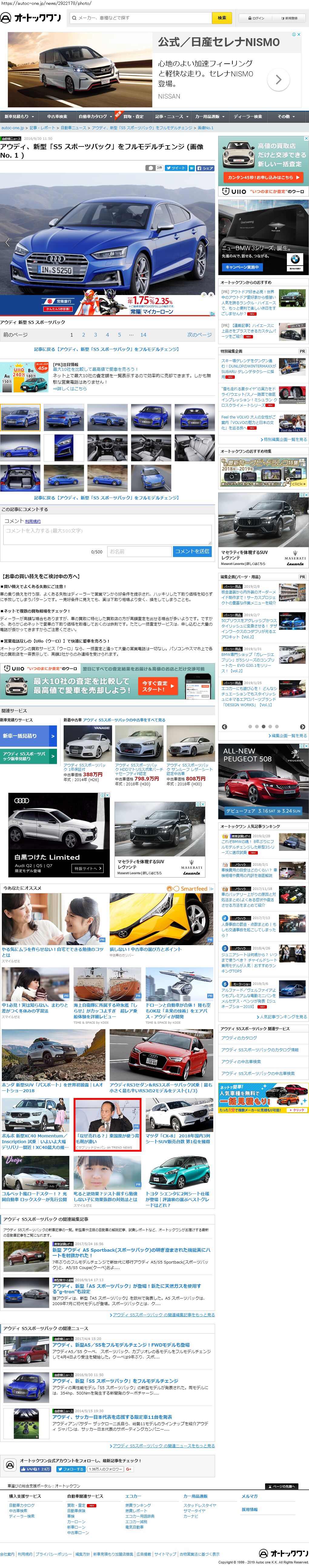Click キャンペーン実施中 on the BMW ad
Image resolution: width=309 pixels, height=1568 pixels.
coord(242,267)
